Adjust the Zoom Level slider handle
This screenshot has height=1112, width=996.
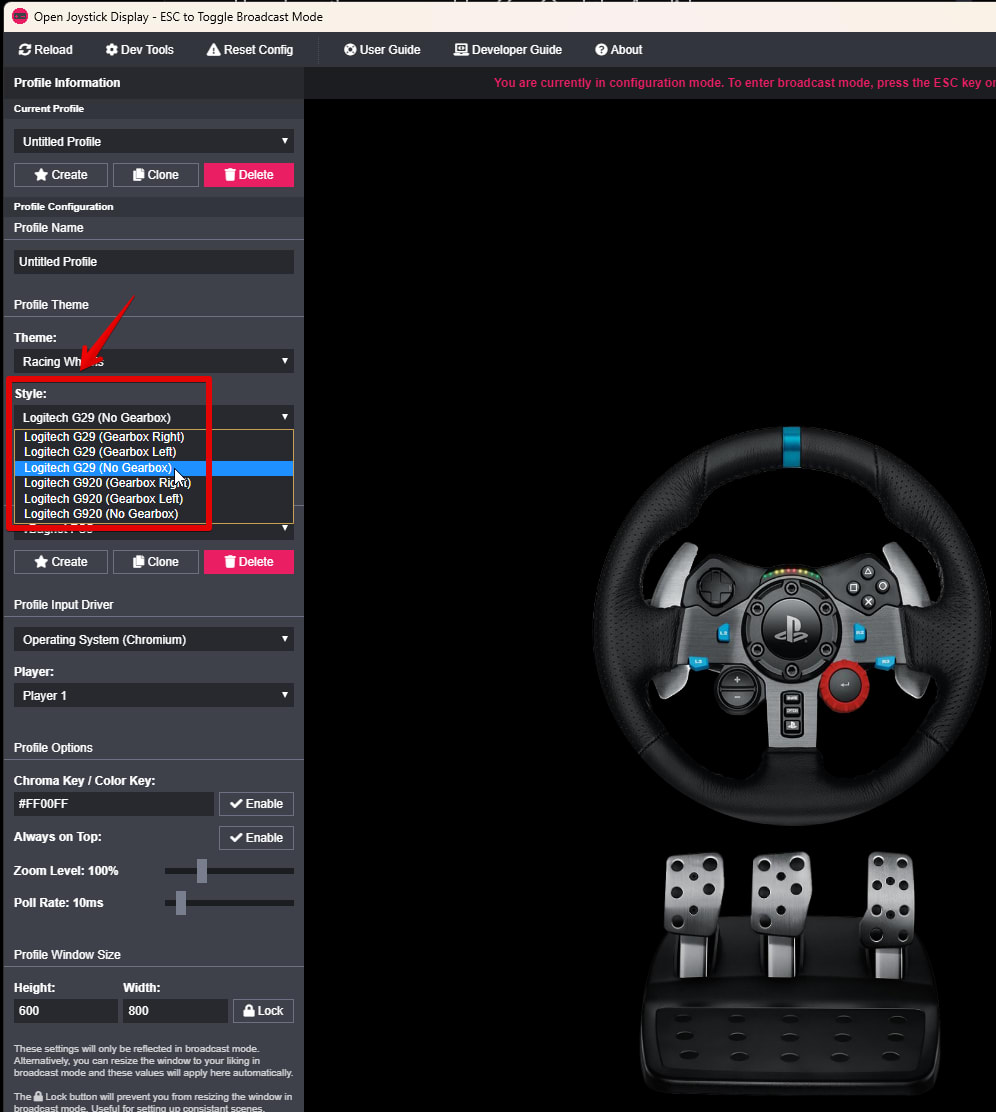coord(202,871)
